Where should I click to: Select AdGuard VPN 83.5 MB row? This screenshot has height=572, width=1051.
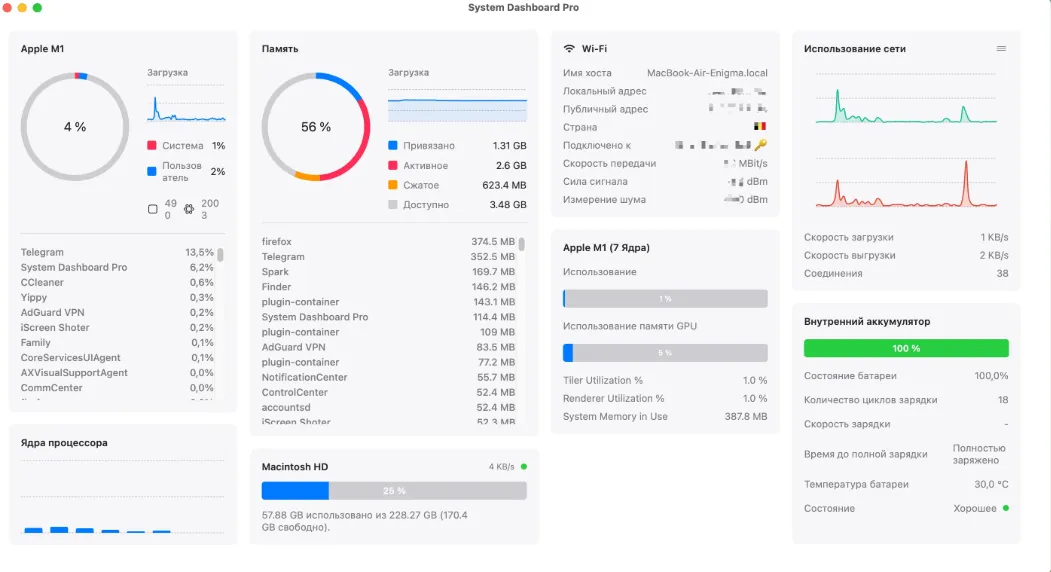click(x=388, y=347)
